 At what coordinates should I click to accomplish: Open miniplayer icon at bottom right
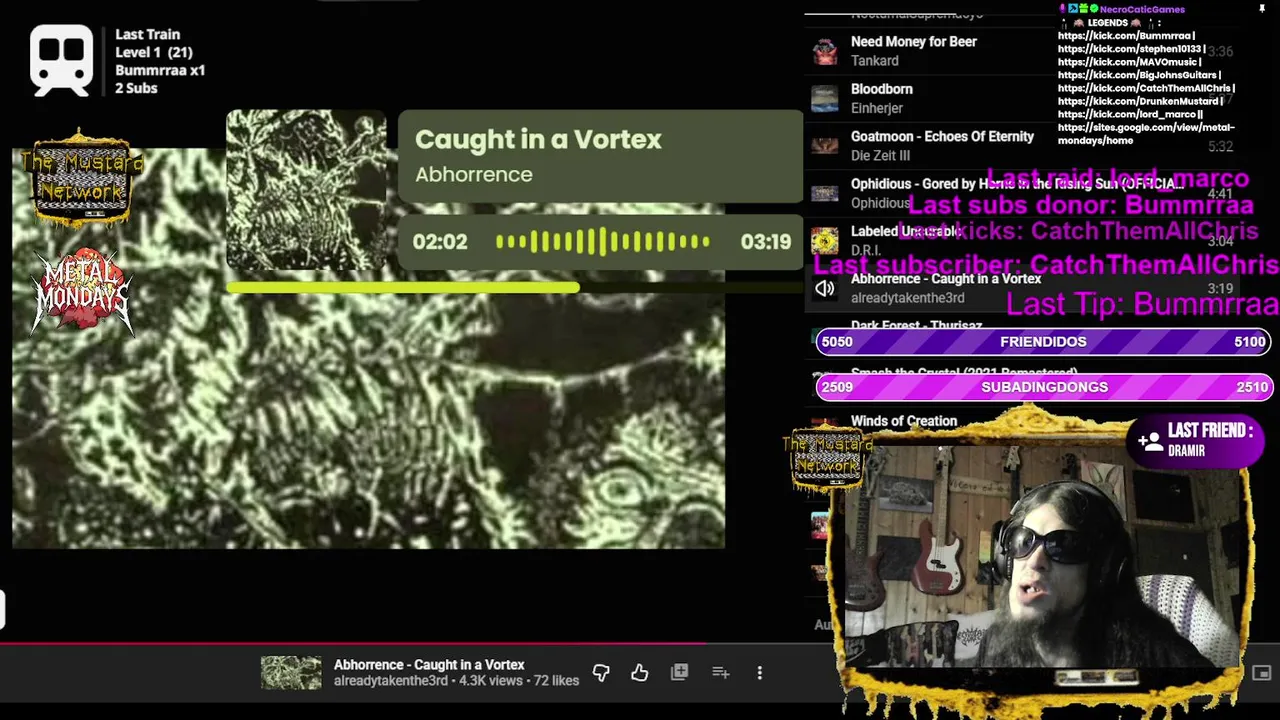click(x=1261, y=673)
